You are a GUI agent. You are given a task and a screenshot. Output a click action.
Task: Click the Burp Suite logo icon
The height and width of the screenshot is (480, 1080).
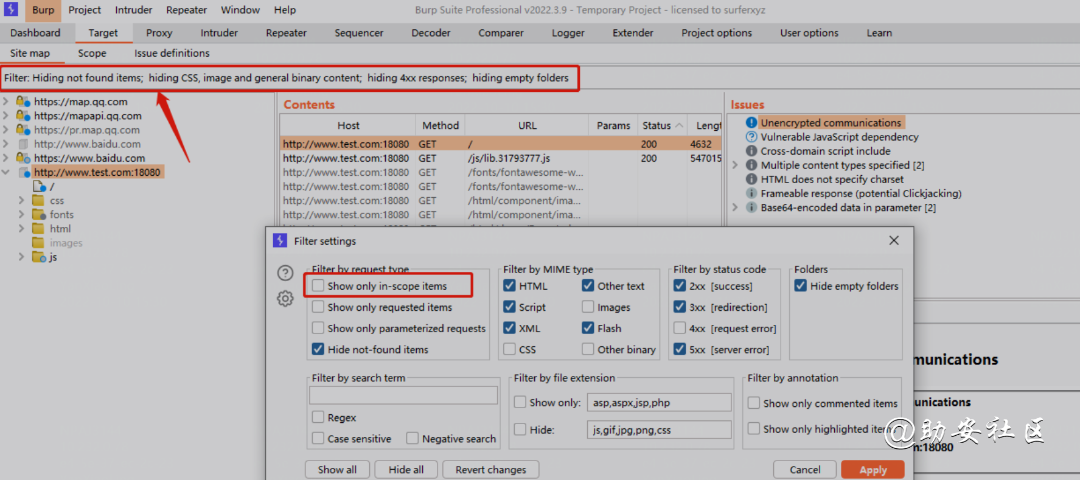[x=11, y=10]
